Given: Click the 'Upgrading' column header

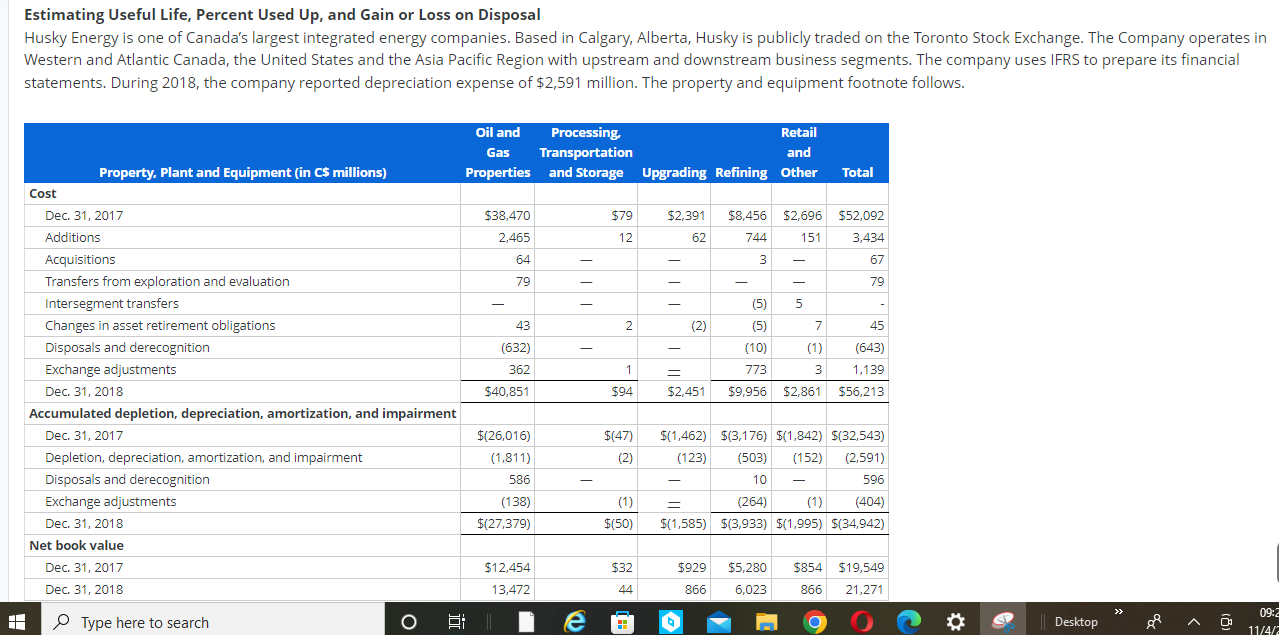Looking at the screenshot, I should [x=674, y=172].
